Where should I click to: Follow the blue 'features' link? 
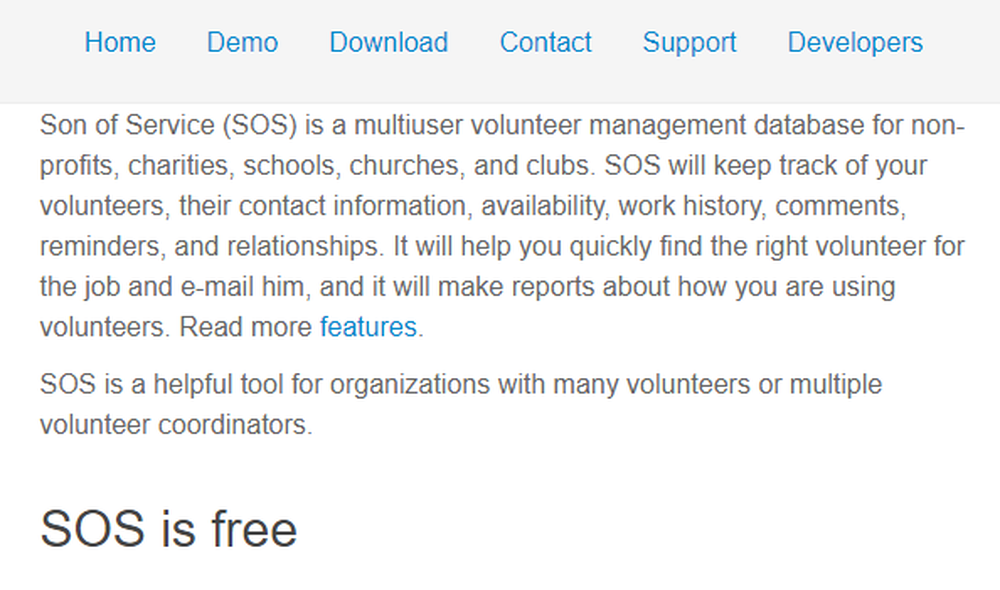click(368, 327)
